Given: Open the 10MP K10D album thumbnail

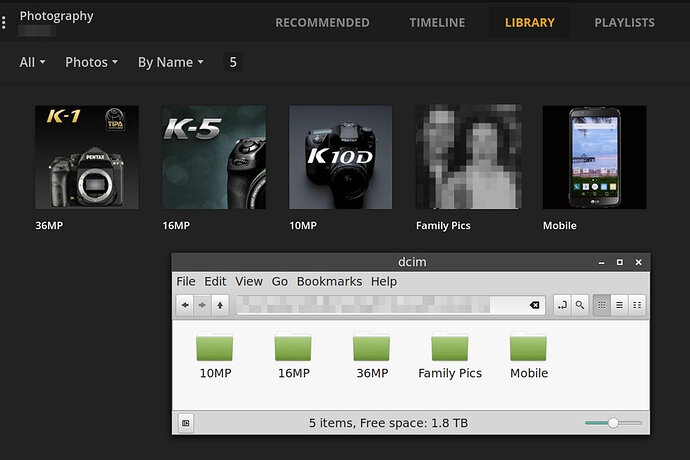Looking at the screenshot, I should coord(341,157).
